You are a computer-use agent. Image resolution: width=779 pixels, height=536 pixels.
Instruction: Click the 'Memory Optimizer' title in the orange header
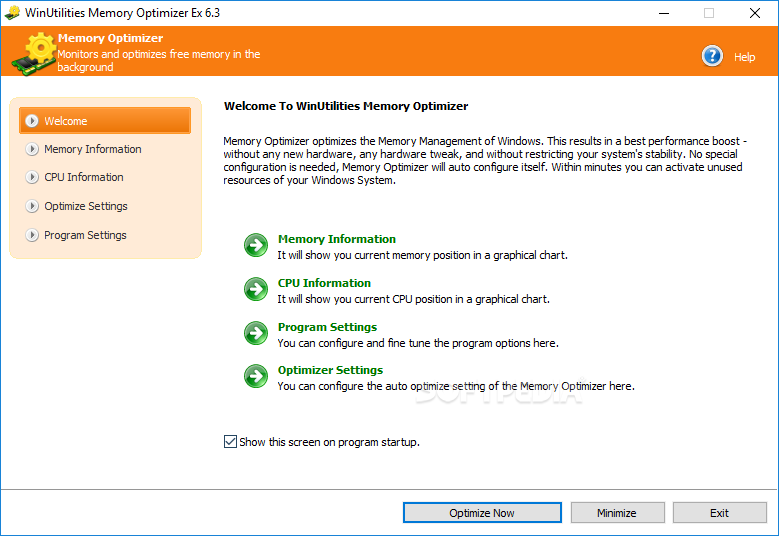110,38
